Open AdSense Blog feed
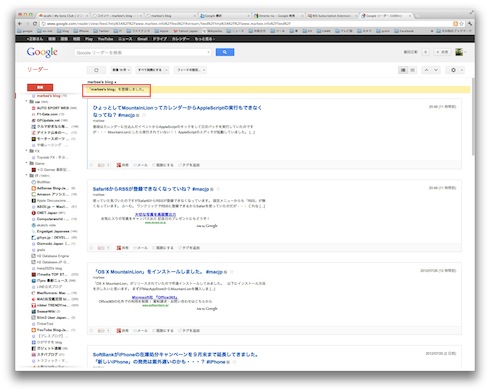This screenshot has height=392, width=490. pyautogui.click(x=53, y=188)
